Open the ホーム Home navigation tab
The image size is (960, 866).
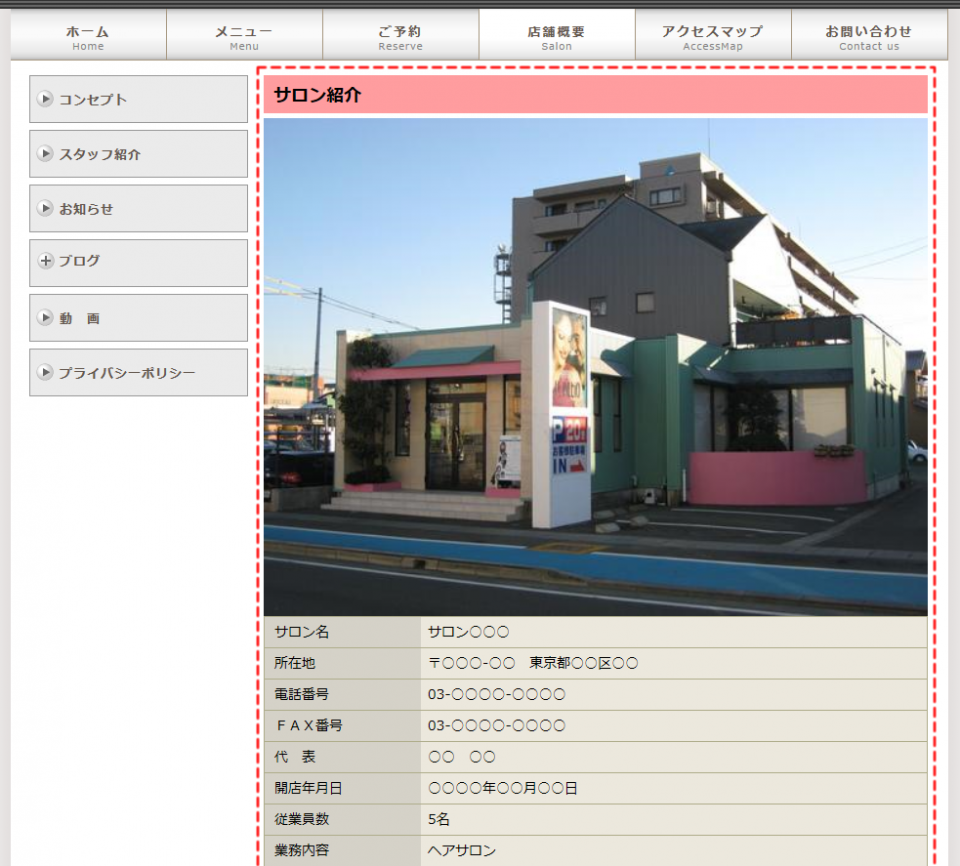88,36
